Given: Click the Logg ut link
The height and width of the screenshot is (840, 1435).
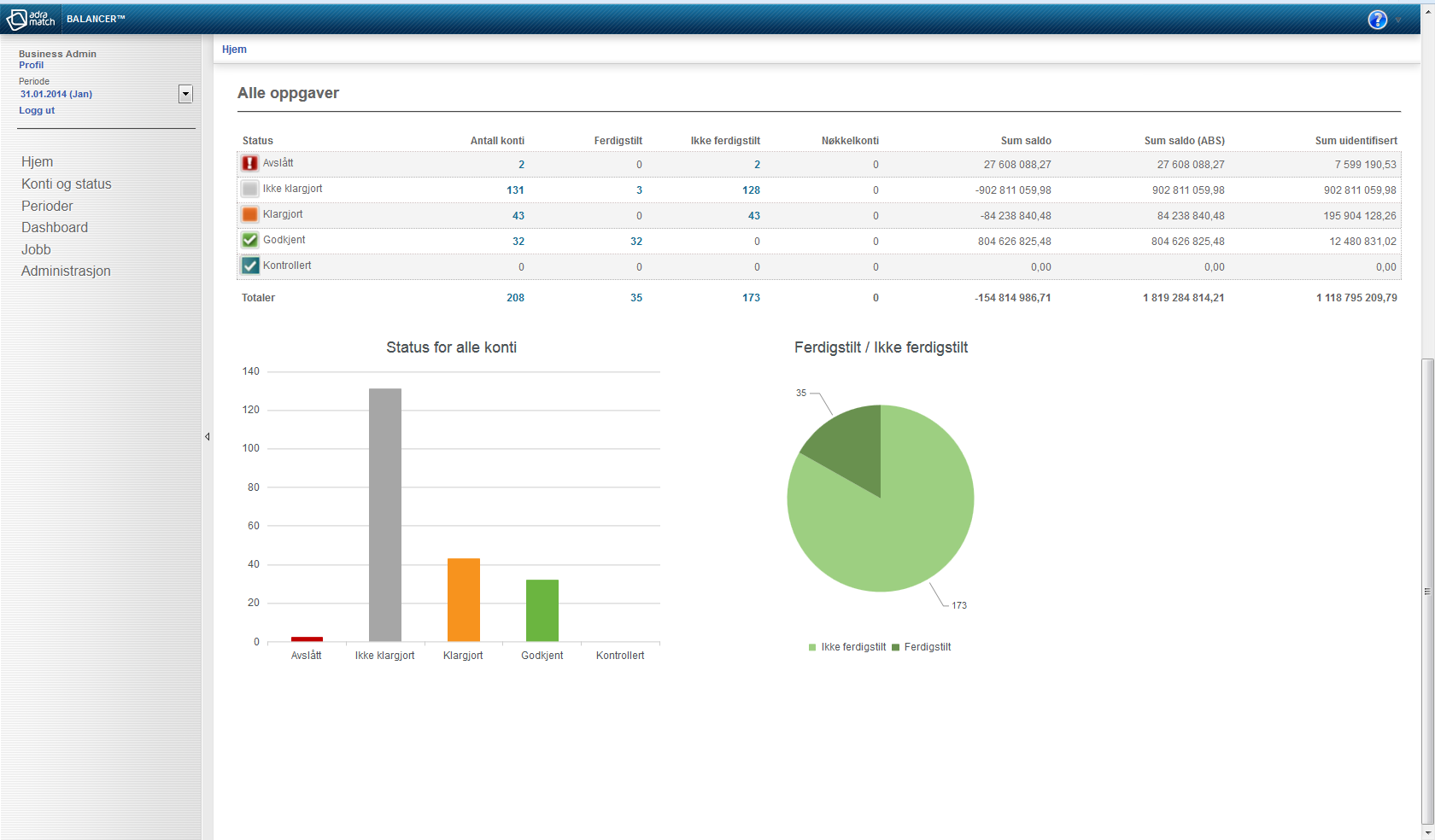Looking at the screenshot, I should pyautogui.click(x=37, y=110).
